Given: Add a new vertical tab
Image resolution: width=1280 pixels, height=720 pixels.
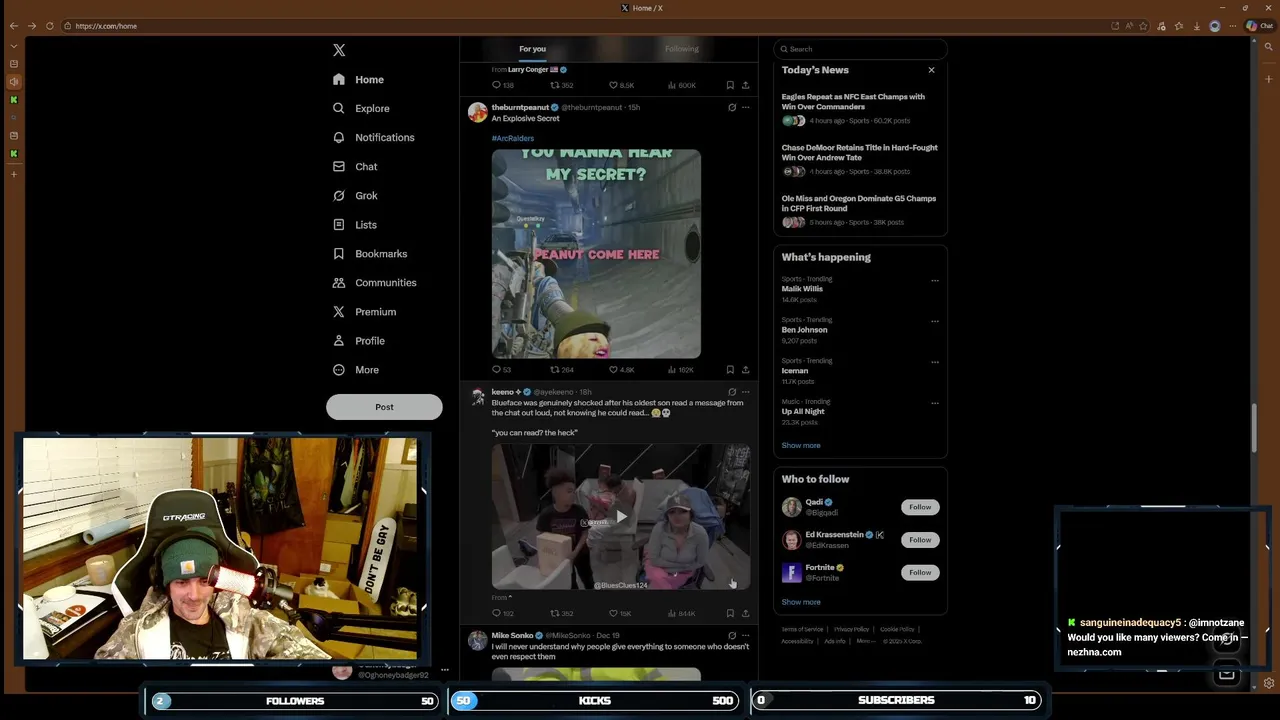Looking at the screenshot, I should [x=13, y=174].
